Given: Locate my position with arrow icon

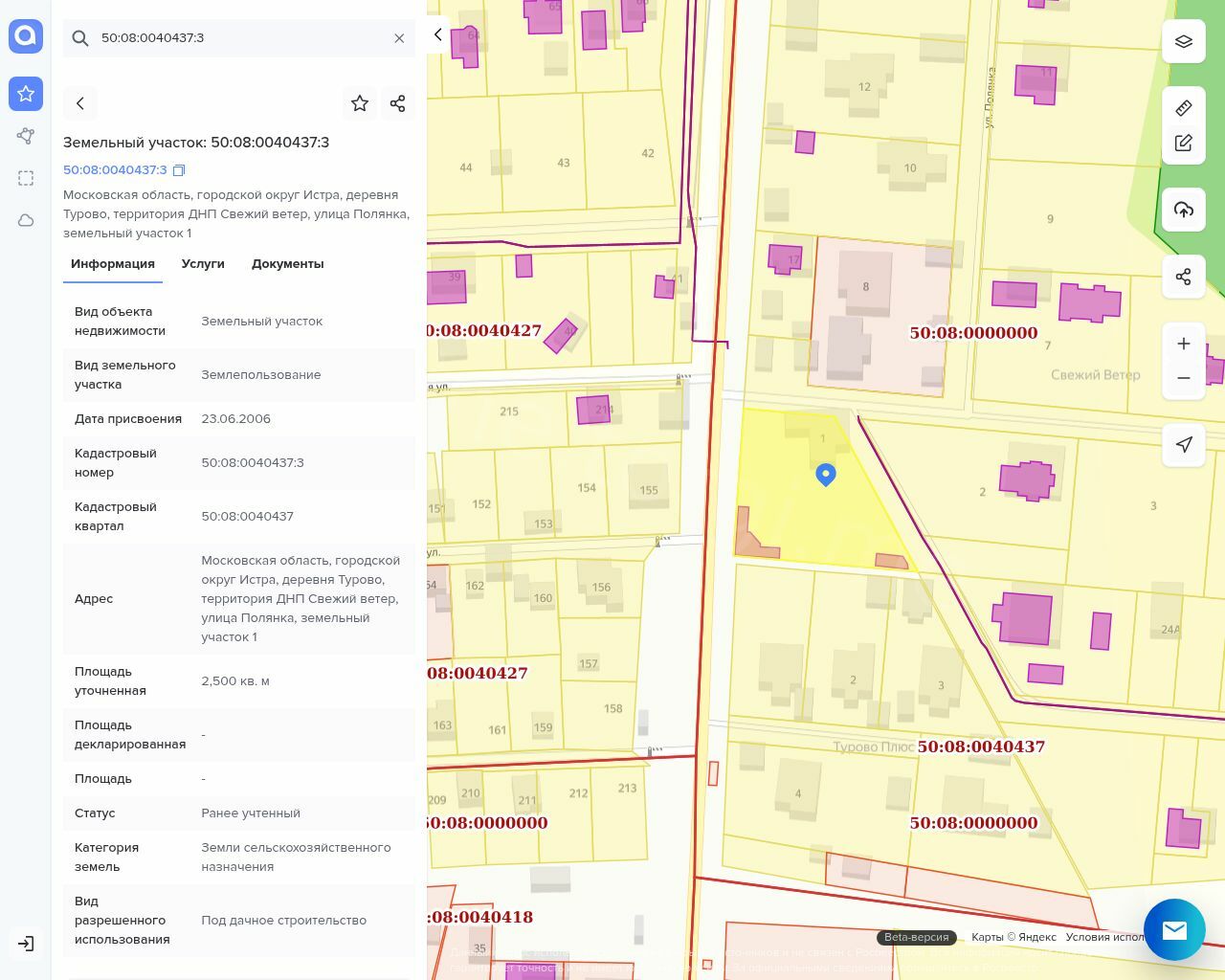Looking at the screenshot, I should tap(1184, 444).
